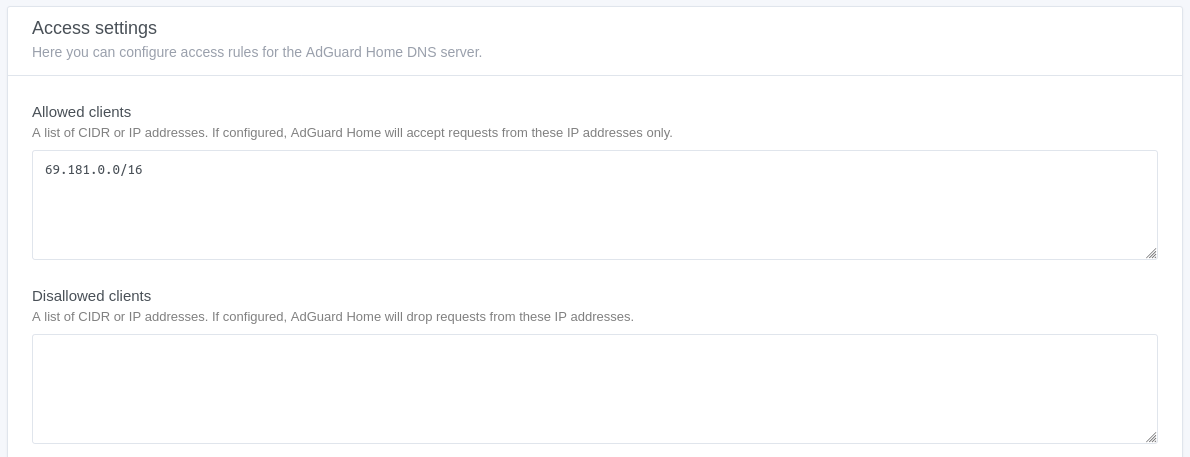Focus the empty Disallowed clients text box
The image size is (1190, 457).
[594, 388]
